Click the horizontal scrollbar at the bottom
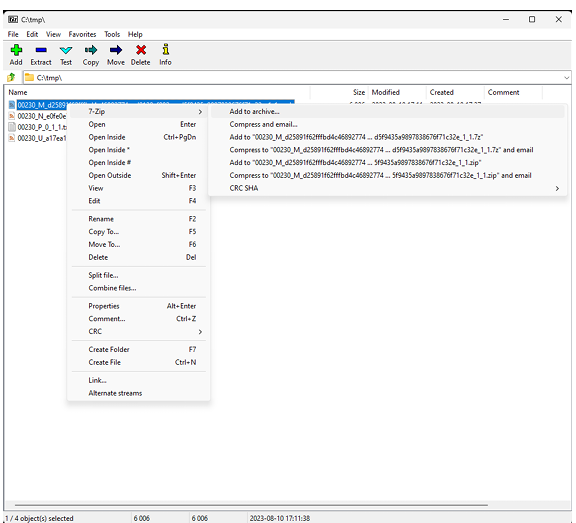 251,505
